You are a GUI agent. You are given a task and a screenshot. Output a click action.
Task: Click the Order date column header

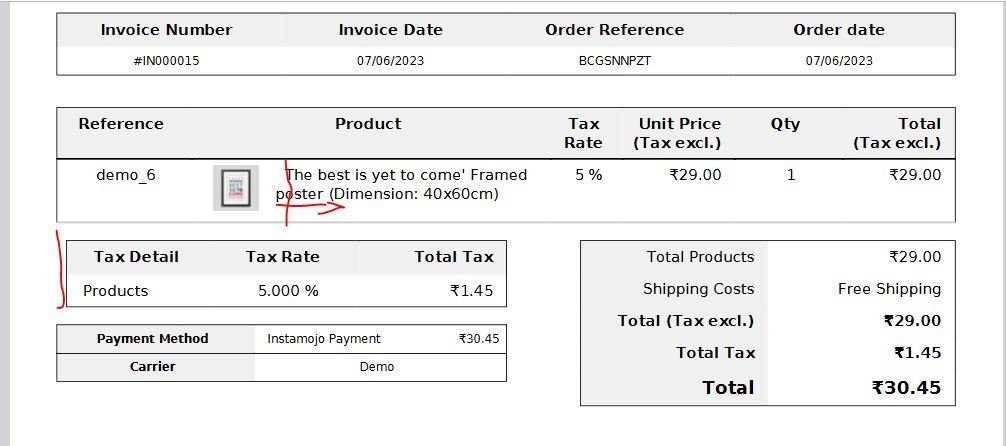pos(839,30)
